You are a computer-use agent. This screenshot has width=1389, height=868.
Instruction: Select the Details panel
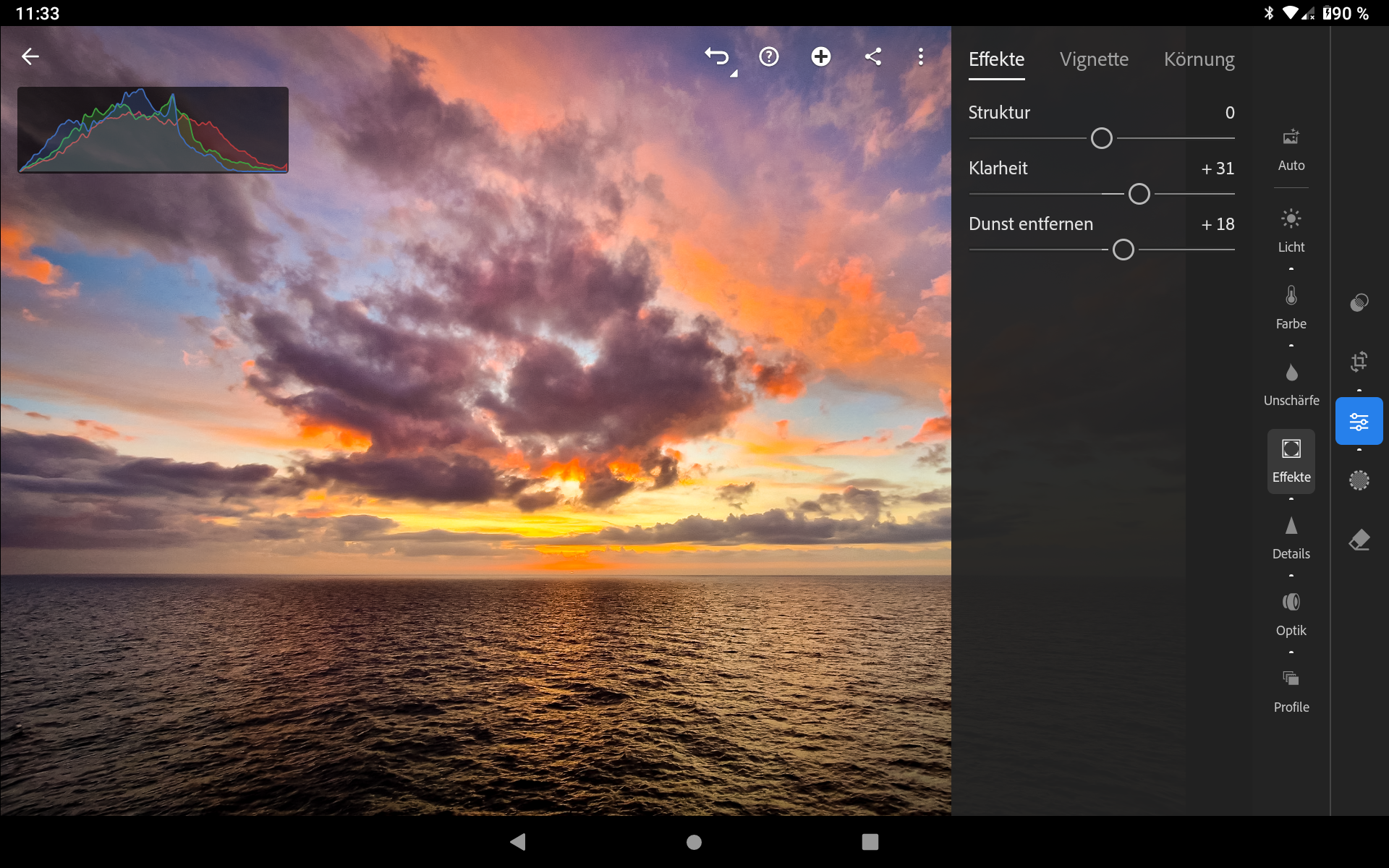(x=1291, y=537)
